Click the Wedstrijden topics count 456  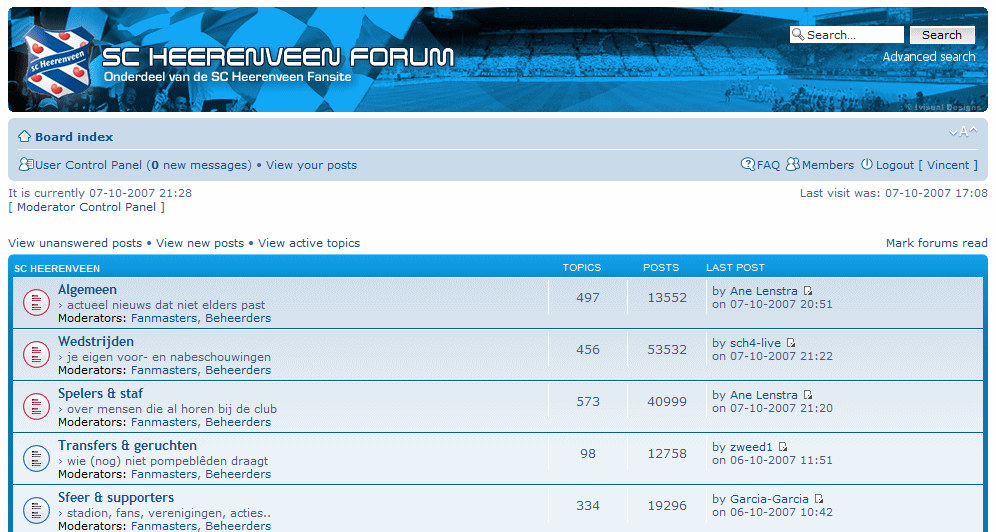pos(588,349)
